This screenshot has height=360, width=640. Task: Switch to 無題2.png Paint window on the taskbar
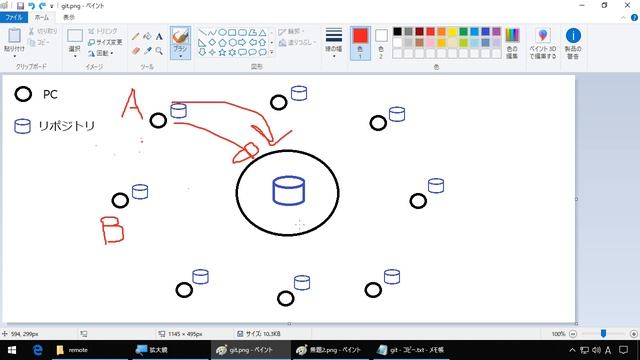click(331, 350)
